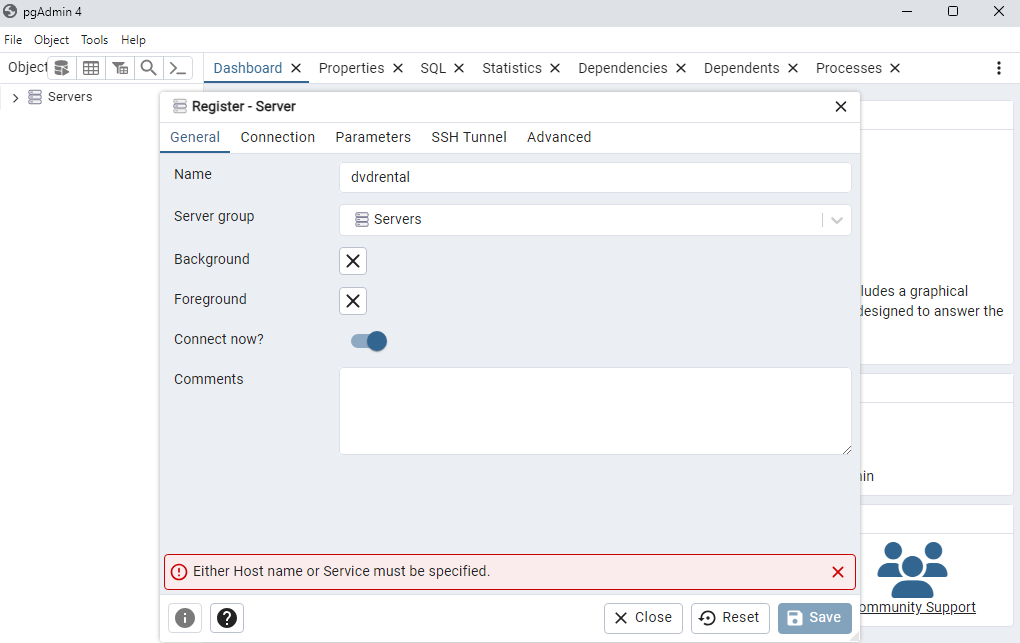Close the Processes tab with its X

click(895, 68)
